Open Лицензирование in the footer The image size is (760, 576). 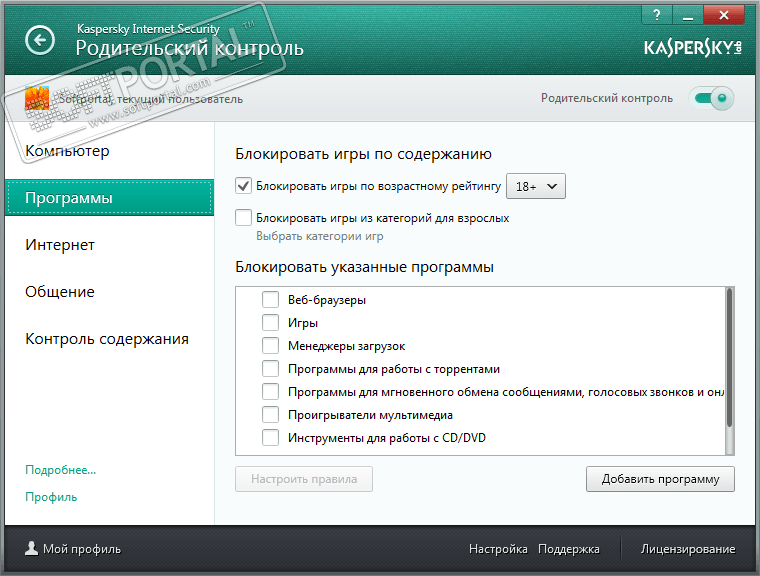click(x=688, y=549)
